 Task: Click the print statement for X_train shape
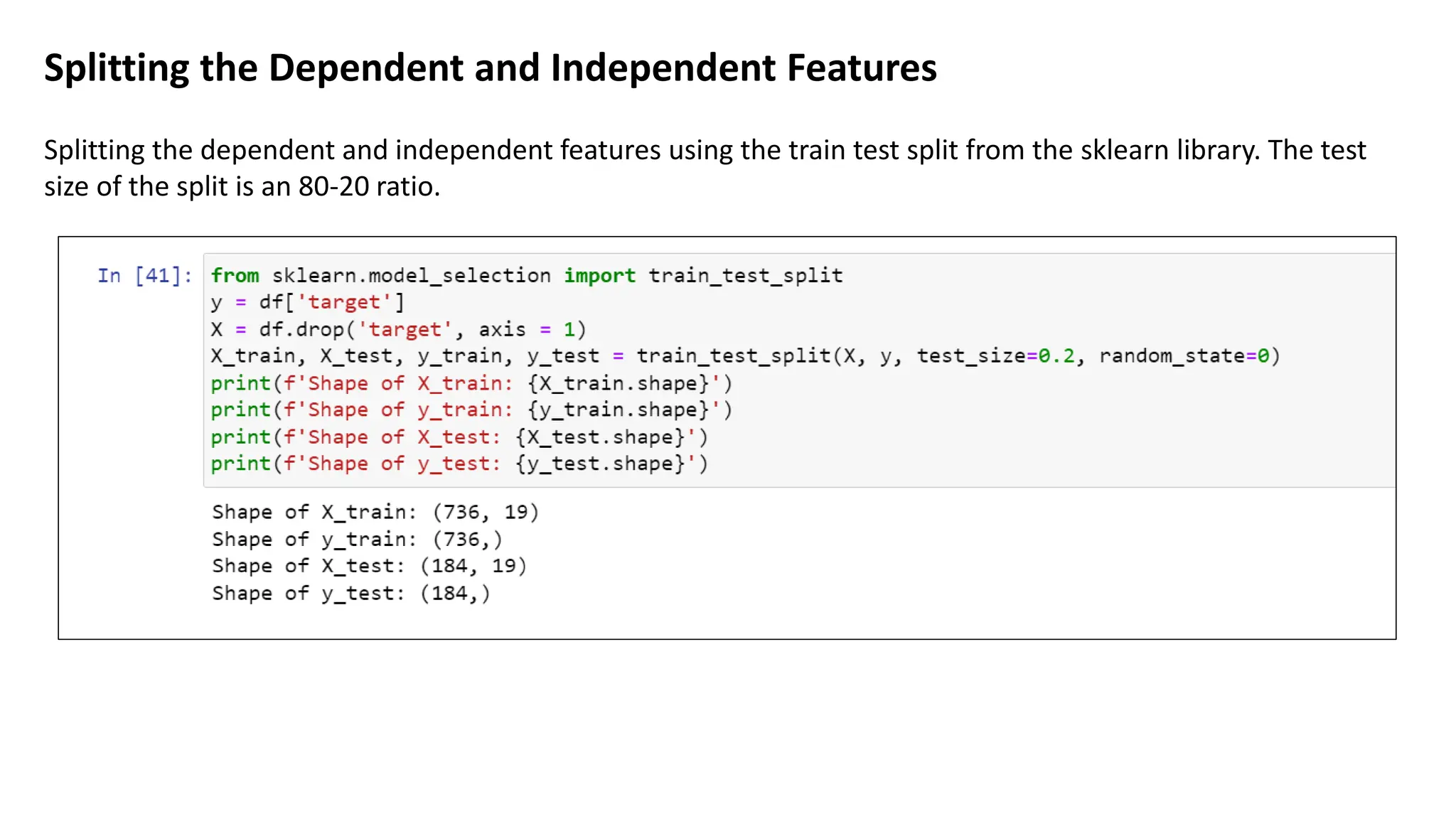(471, 384)
